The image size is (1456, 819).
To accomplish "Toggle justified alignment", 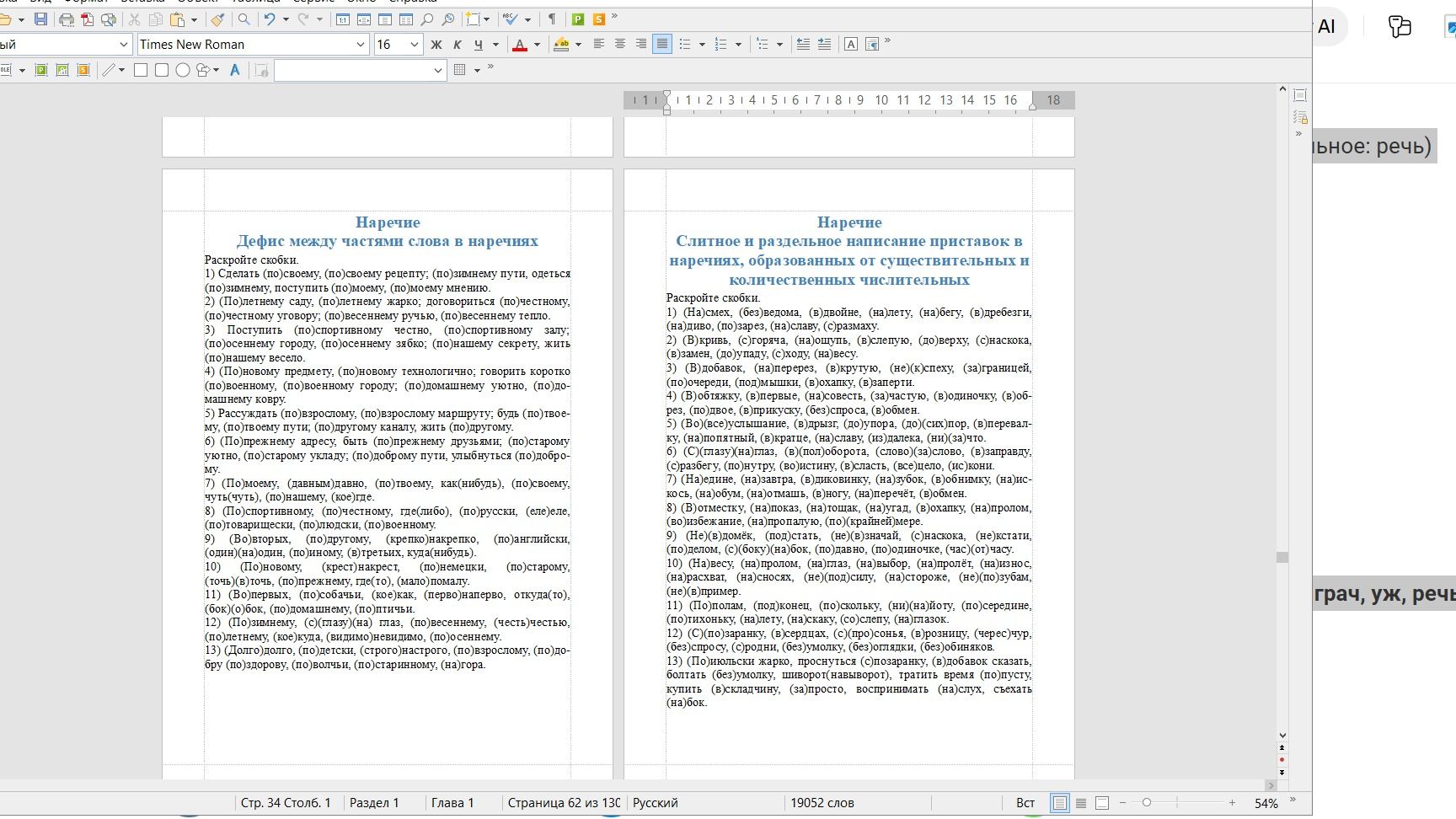I will pos(662,44).
